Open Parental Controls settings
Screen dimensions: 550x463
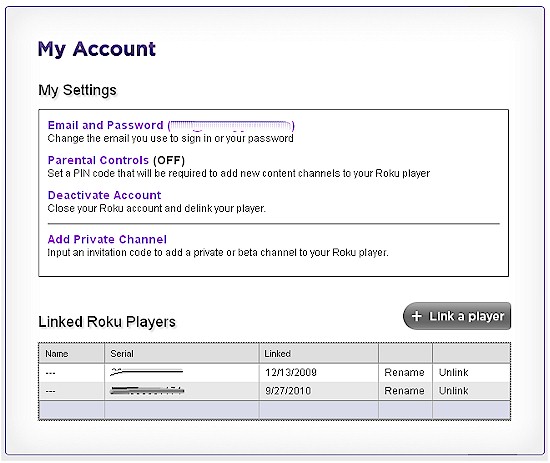pyautogui.click(x=98, y=160)
